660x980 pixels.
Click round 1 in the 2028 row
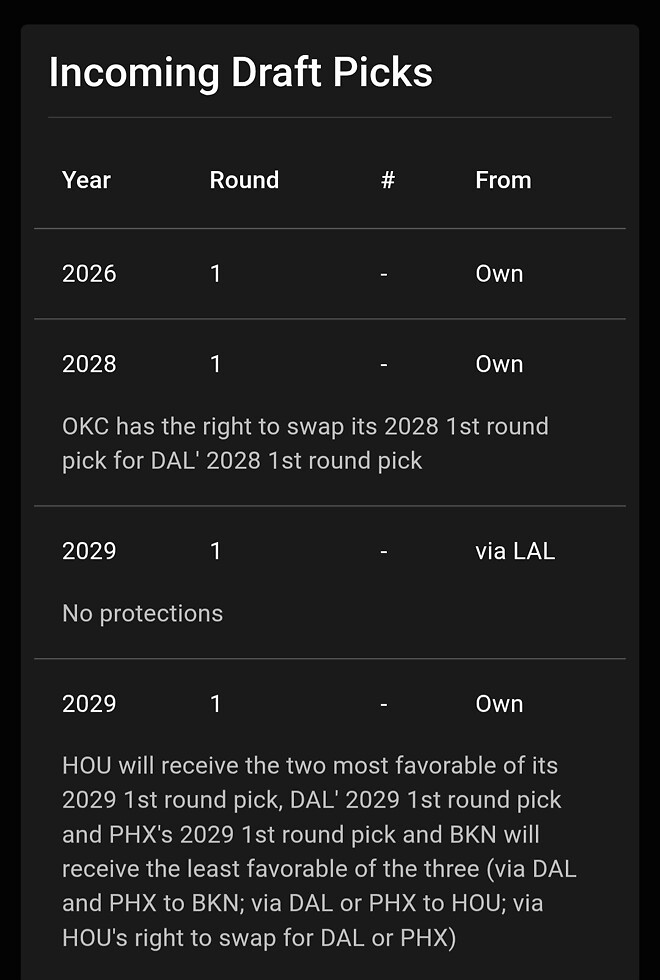(x=216, y=364)
